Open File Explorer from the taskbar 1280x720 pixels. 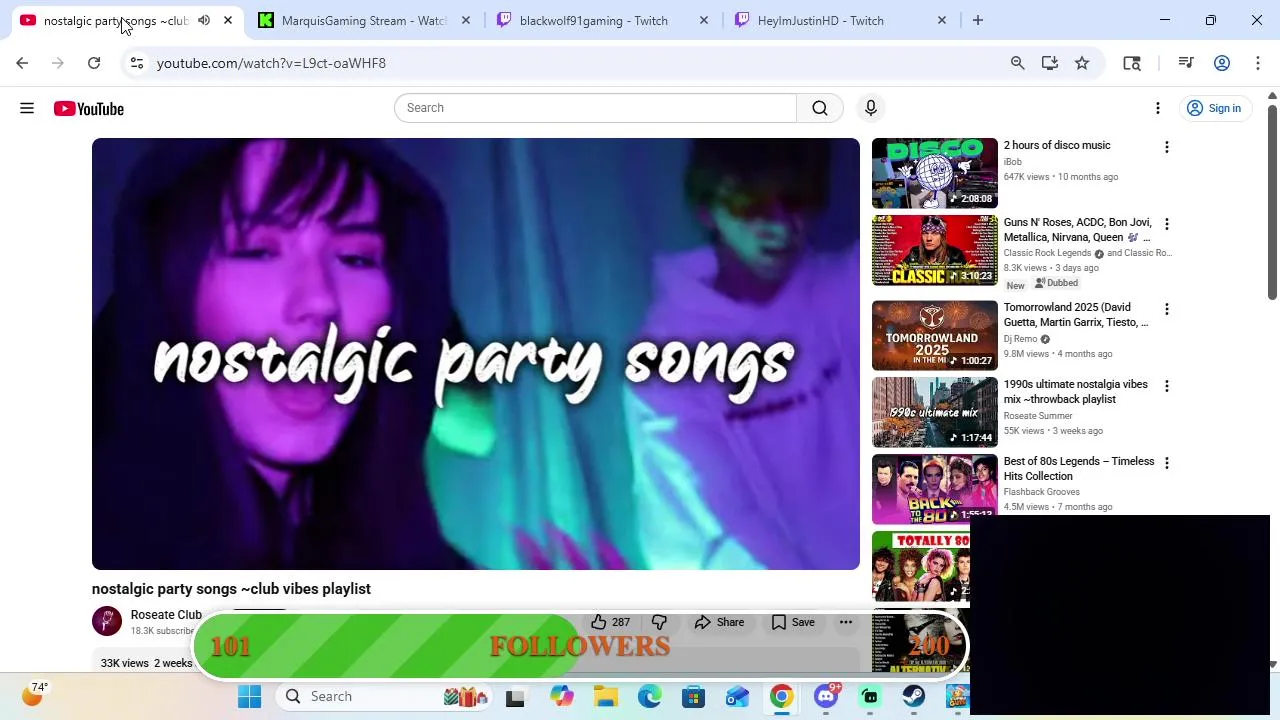pos(606,697)
